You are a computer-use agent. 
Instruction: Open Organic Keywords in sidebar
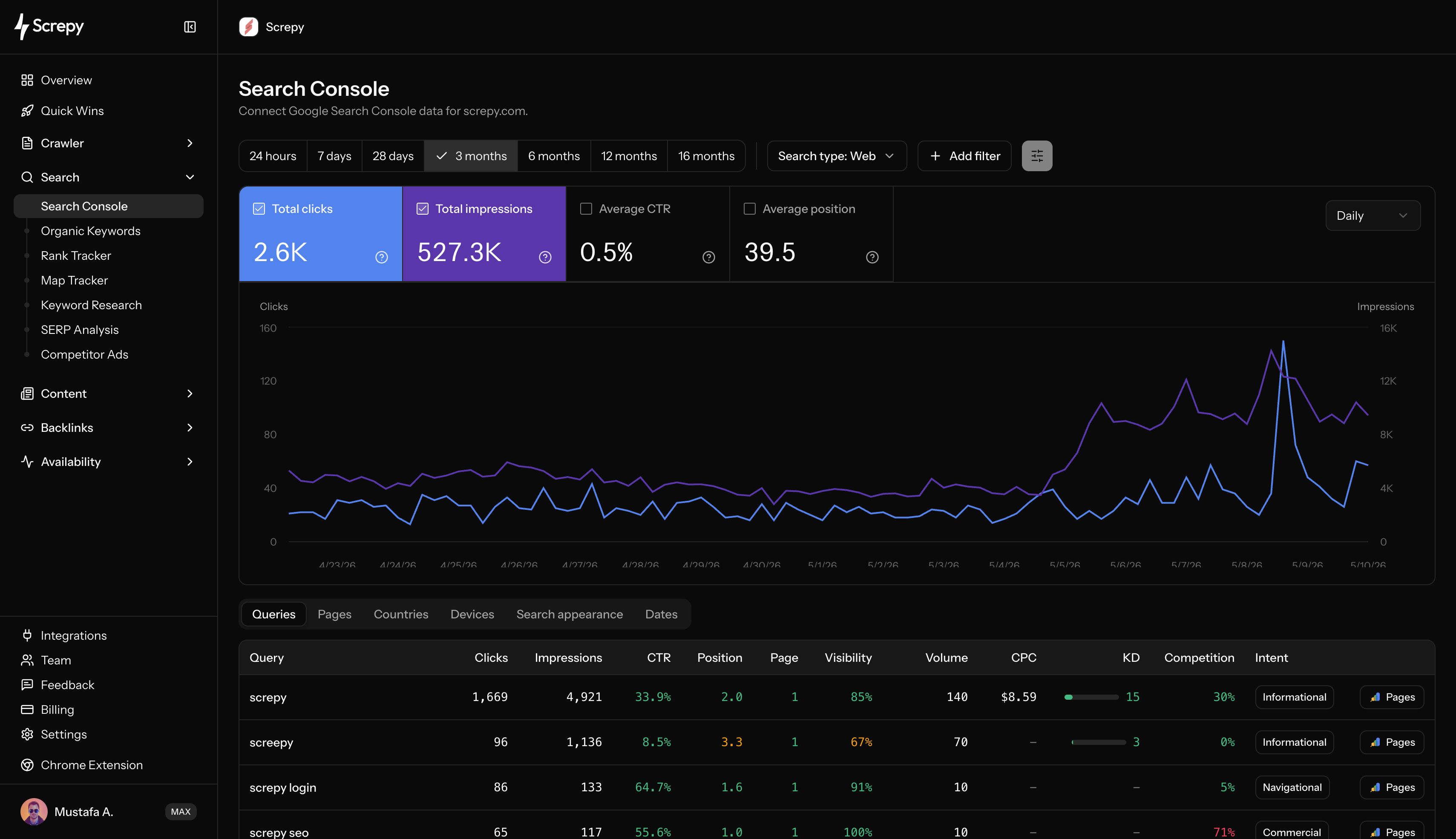90,231
